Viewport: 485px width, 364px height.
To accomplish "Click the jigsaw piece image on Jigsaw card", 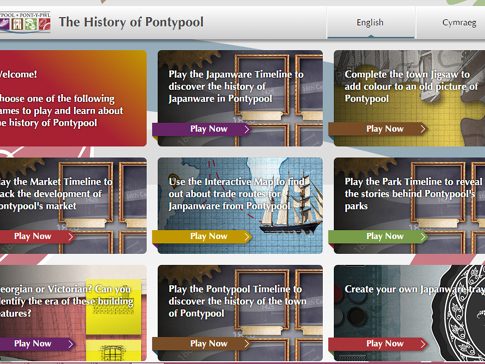I will tap(473, 110).
